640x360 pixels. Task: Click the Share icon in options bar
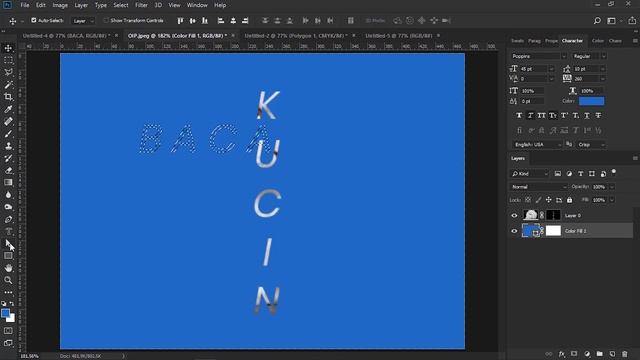[632, 20]
